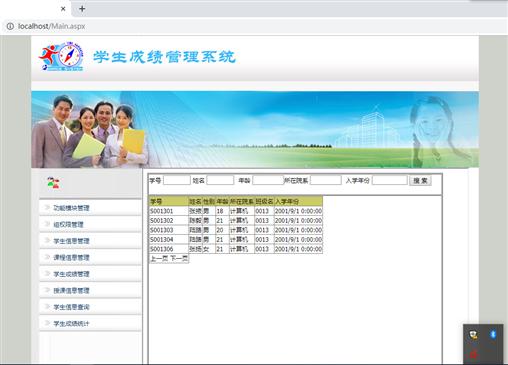Viewport: 508px width, 365px height.
Task: Focus the 入学年份 input field
Action: tap(390, 180)
